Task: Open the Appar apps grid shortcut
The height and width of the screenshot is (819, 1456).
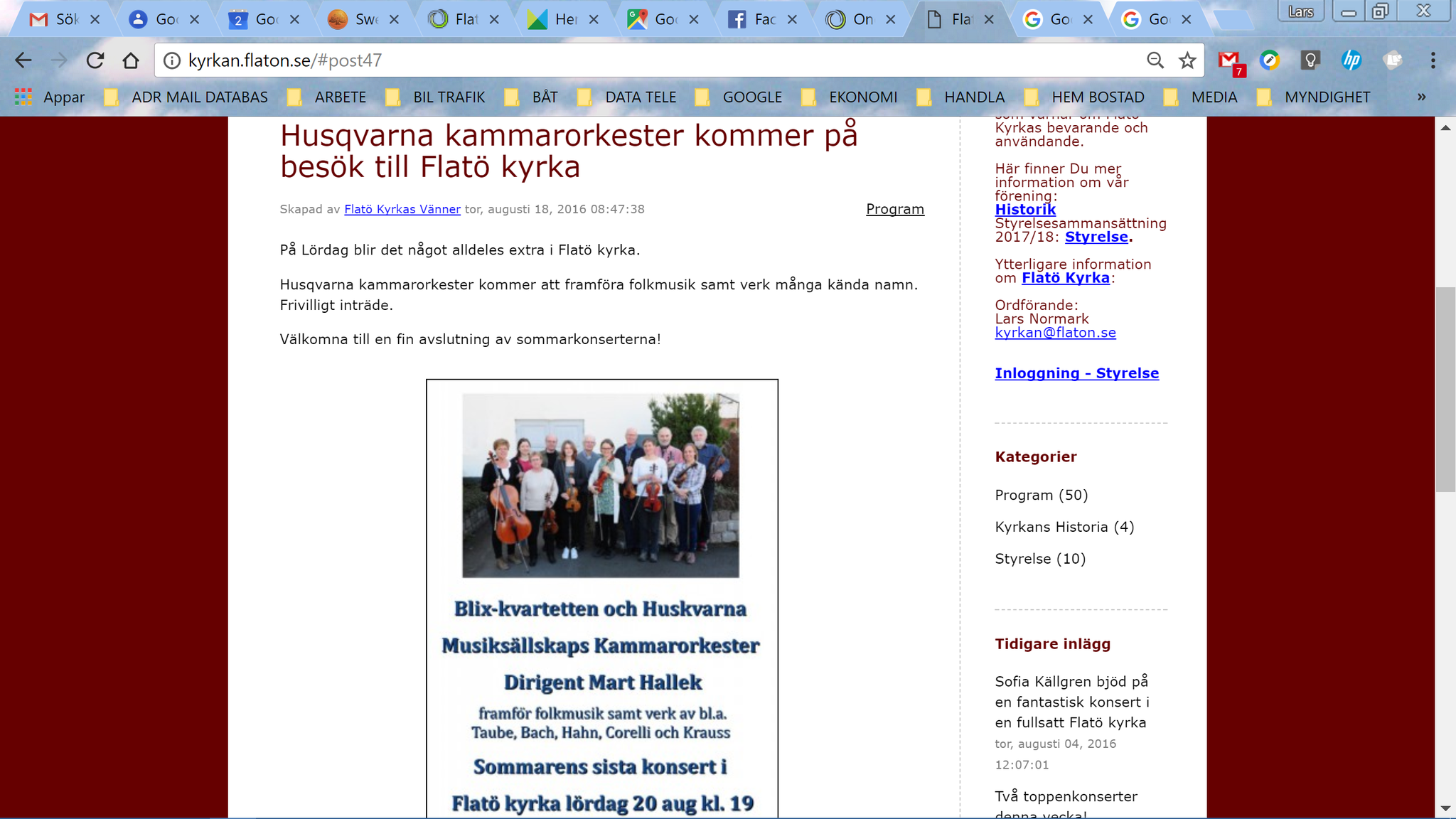Action: point(50,97)
